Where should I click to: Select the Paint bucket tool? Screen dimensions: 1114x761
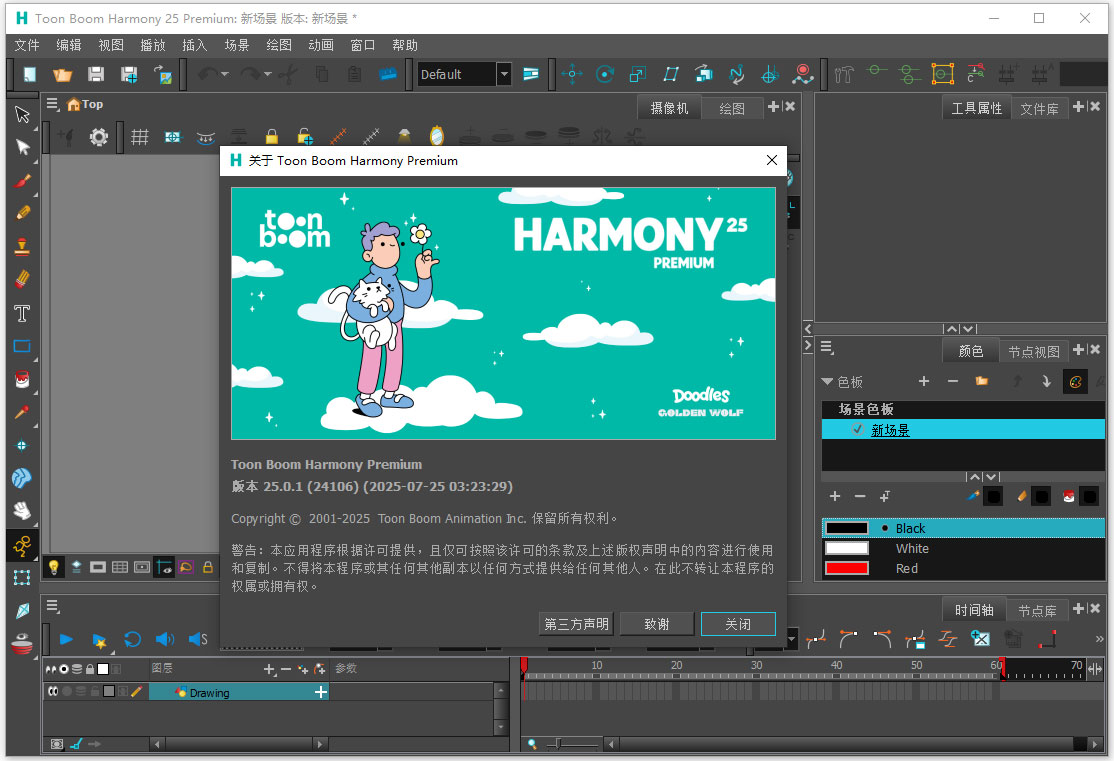(x=22, y=378)
